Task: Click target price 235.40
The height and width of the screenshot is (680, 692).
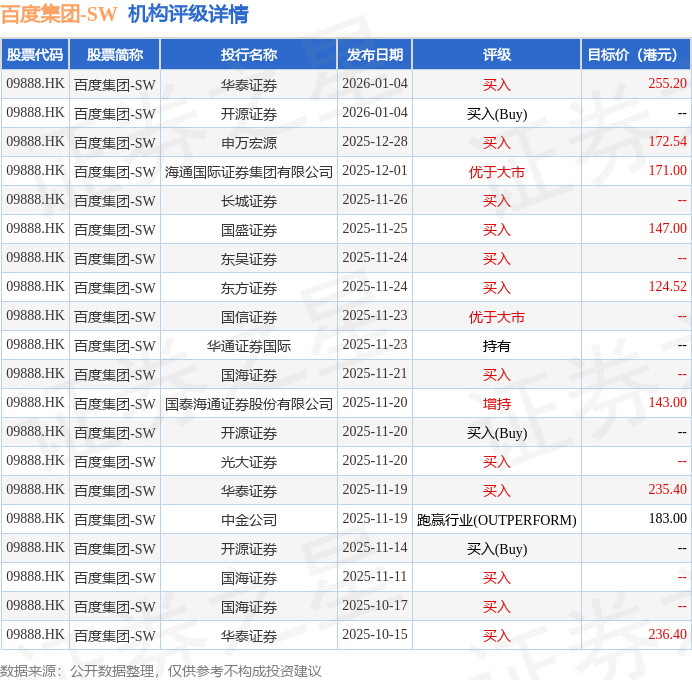Action: [667, 489]
